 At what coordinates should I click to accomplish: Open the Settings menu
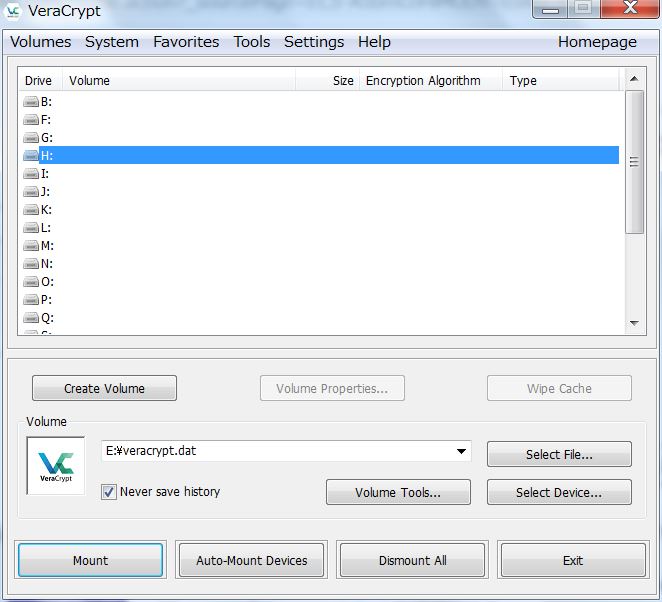[x=314, y=42]
